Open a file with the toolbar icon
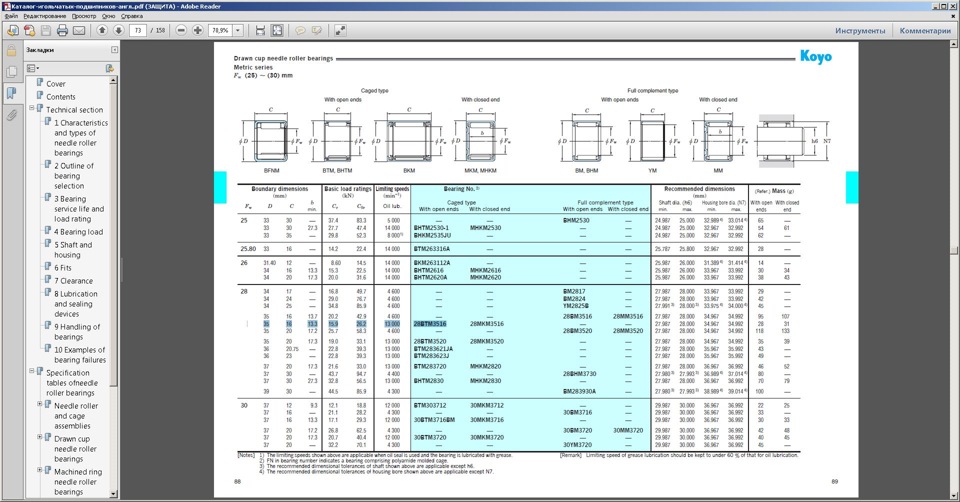This screenshot has width=960, height=502. tap(12, 30)
